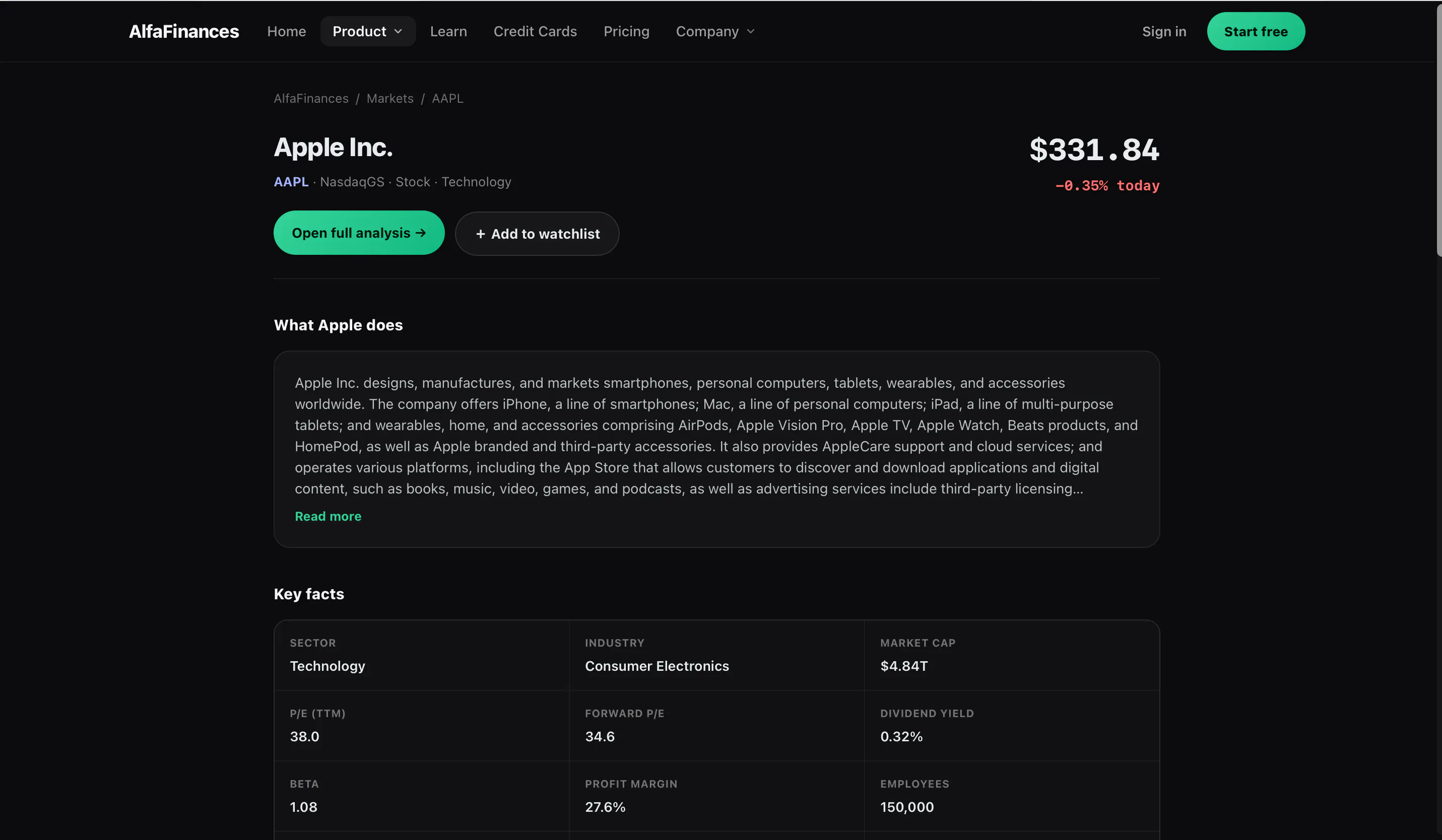Click the Employees value 150,000
1442x840 pixels.
(907, 807)
